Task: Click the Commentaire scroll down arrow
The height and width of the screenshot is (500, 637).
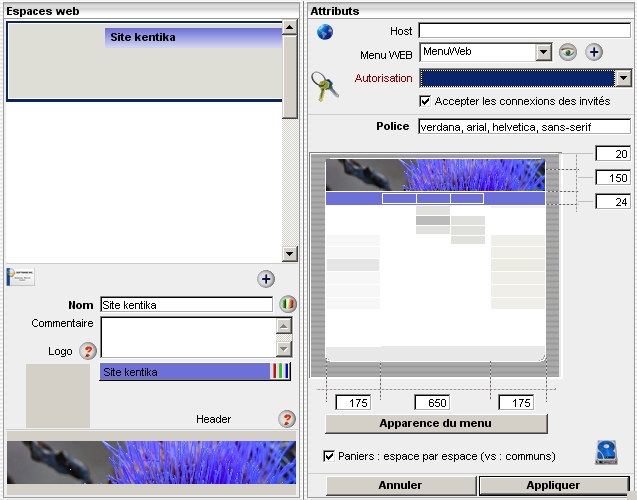Action: (284, 349)
